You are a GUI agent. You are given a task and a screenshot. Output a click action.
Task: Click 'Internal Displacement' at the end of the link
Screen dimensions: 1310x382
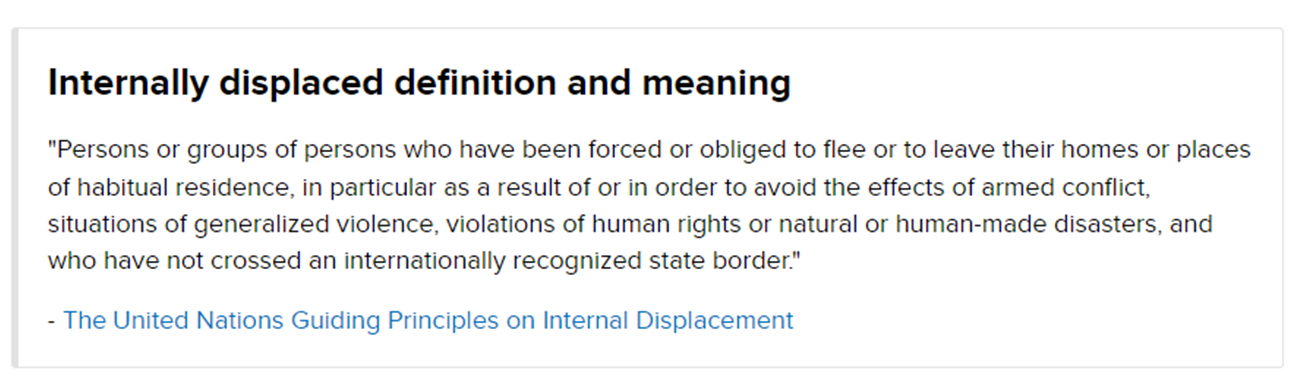(x=668, y=321)
